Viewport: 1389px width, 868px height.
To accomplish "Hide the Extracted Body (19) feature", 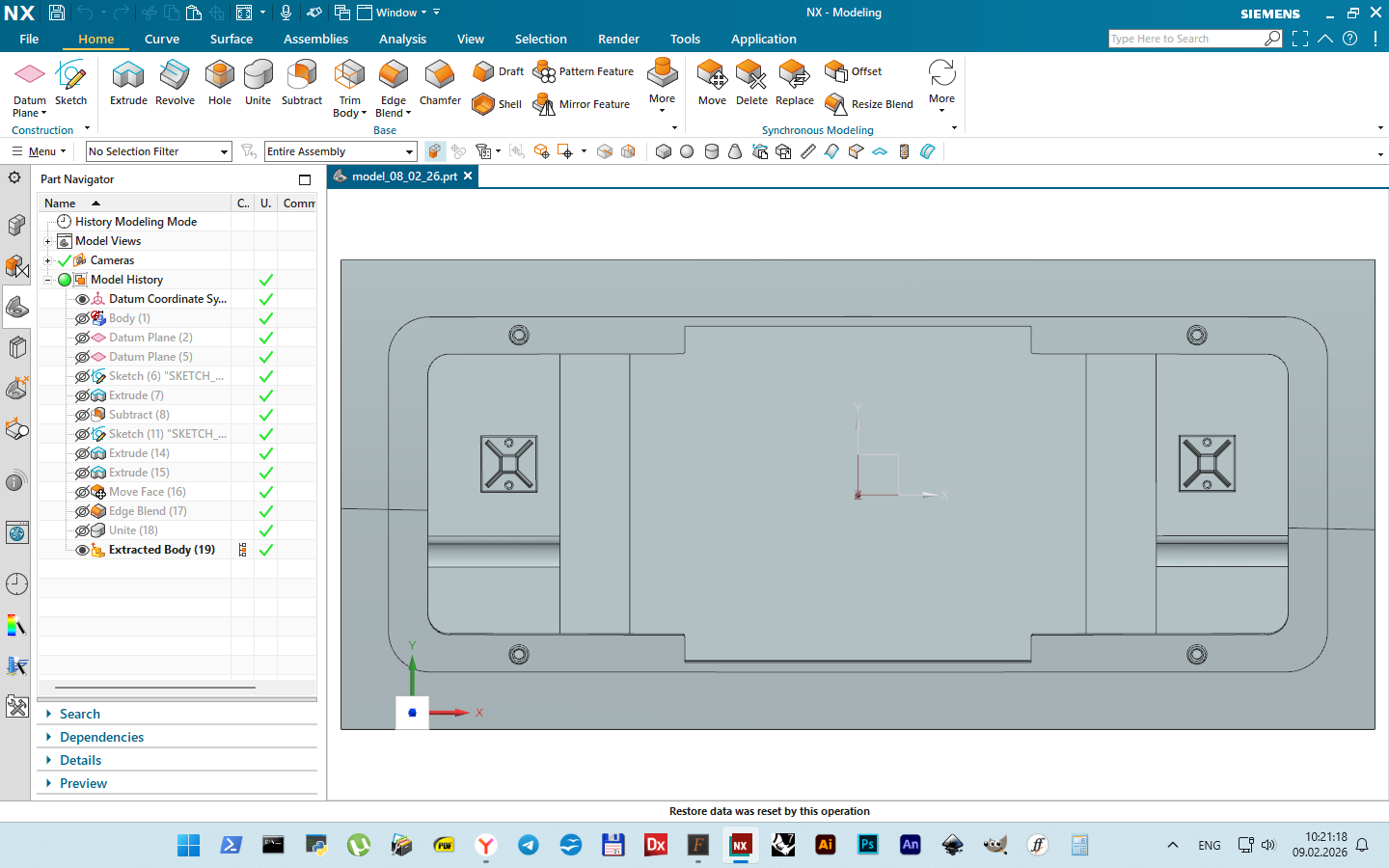I will click(x=83, y=550).
